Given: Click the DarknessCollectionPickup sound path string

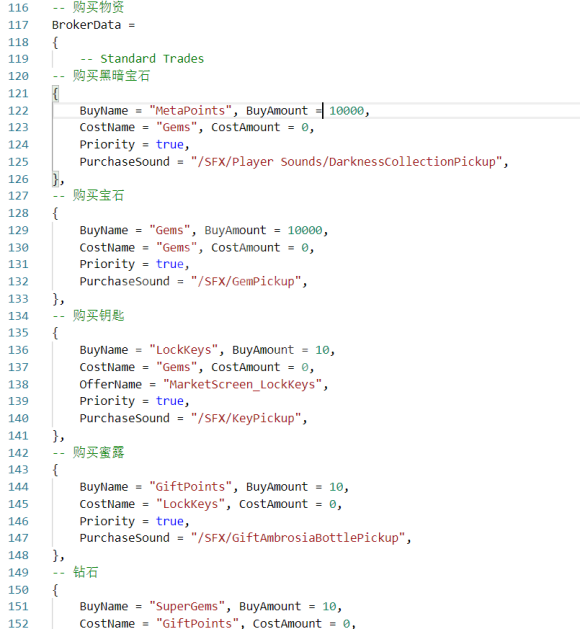Looking at the screenshot, I should tap(347, 162).
